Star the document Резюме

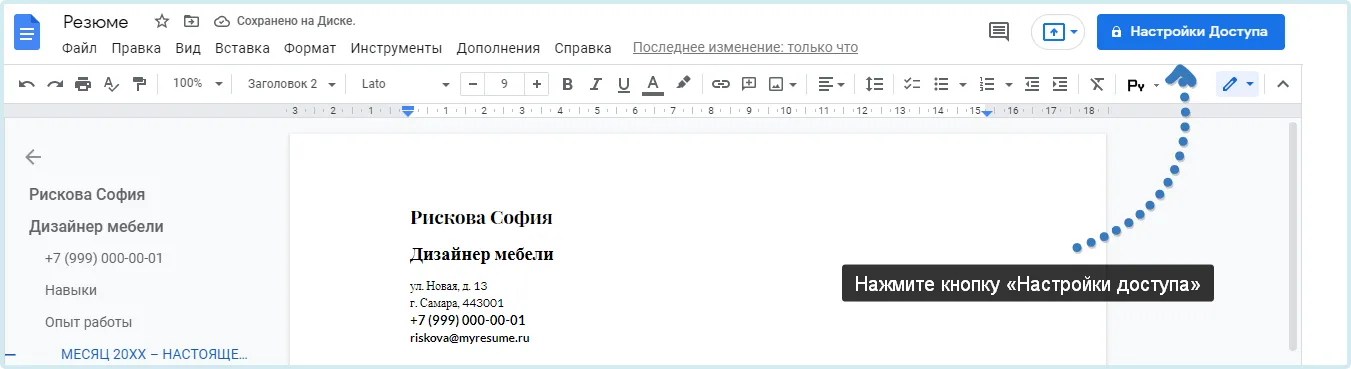tap(162, 21)
